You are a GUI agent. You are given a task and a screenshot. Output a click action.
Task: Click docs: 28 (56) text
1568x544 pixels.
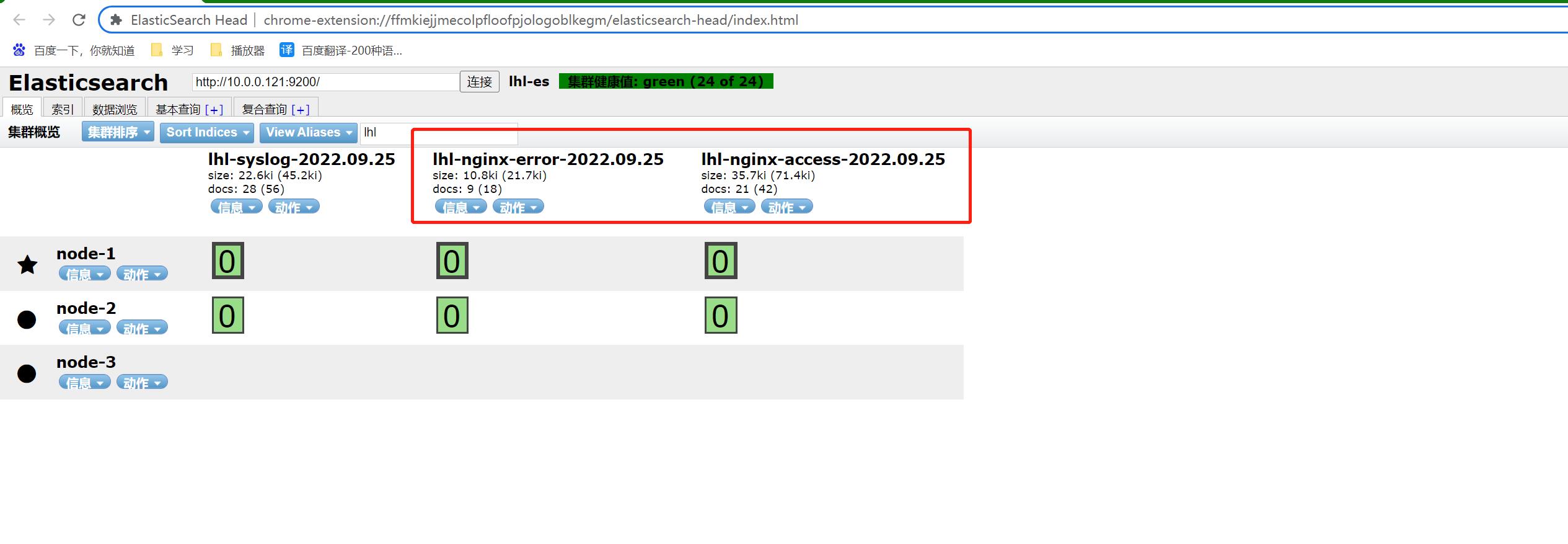[246, 189]
